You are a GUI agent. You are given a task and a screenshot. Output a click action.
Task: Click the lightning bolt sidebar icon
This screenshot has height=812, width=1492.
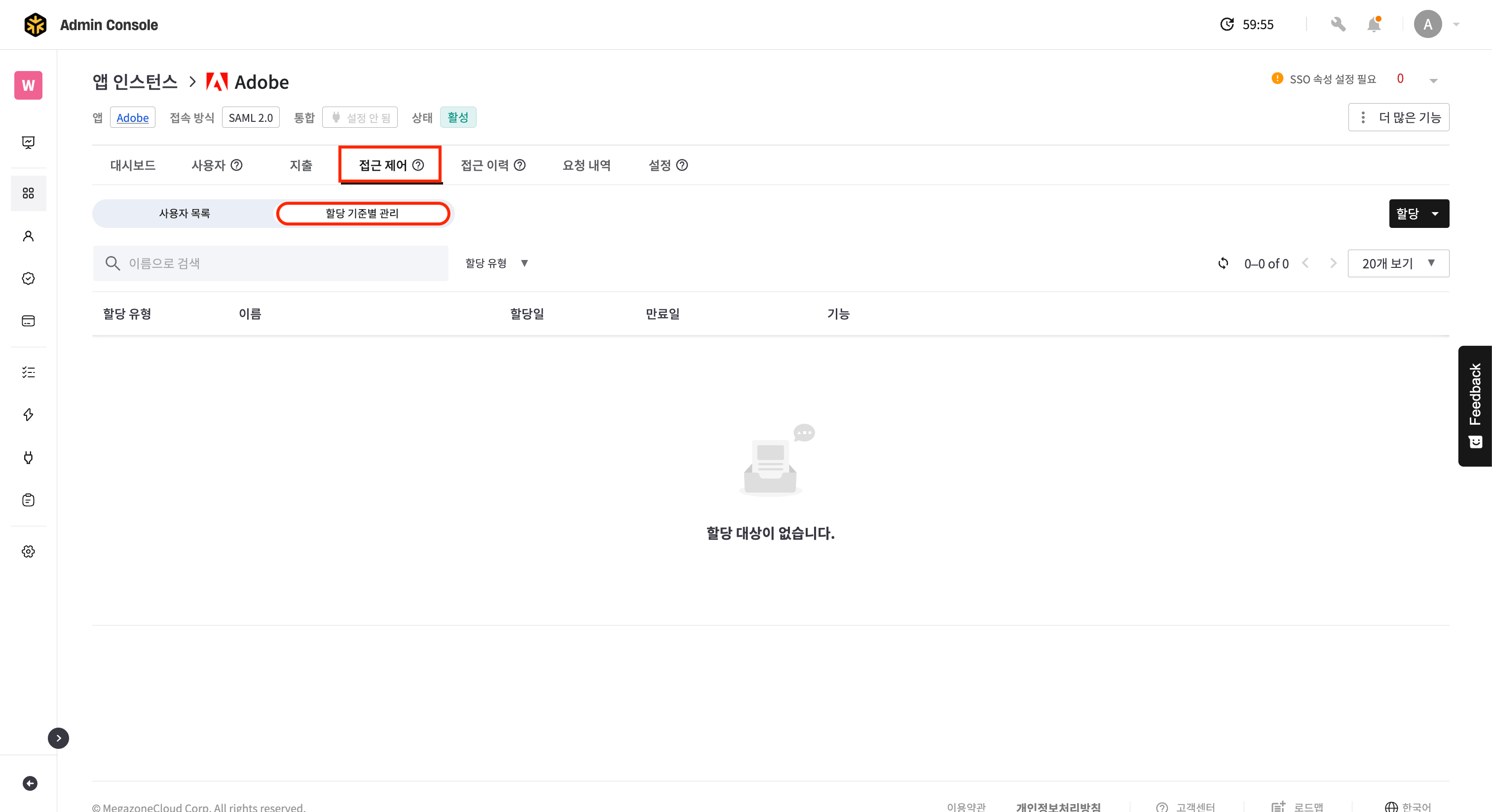29,415
